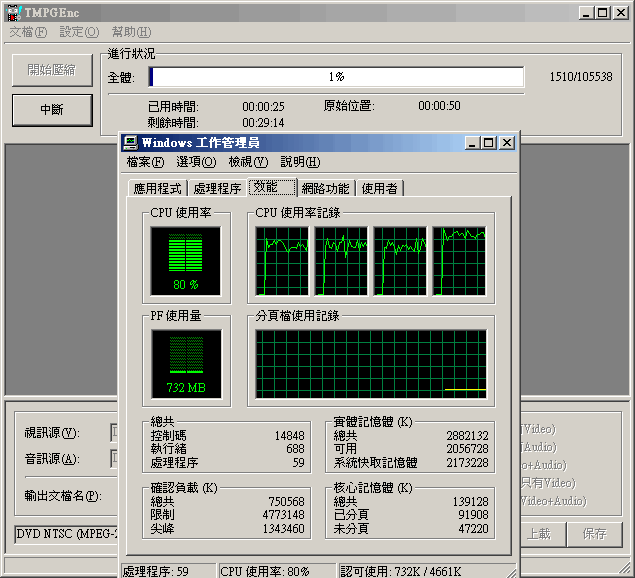The image size is (635, 578).
Task: Click the DVD NTSC (MPEG template field
Action: point(66,534)
